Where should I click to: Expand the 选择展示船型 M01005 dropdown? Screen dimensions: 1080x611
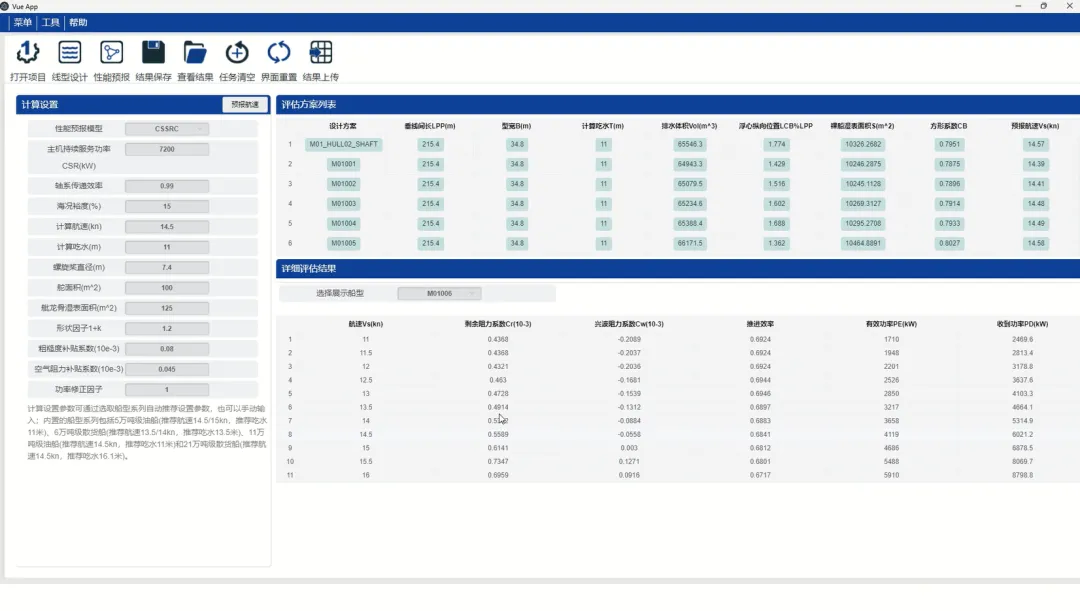coord(439,293)
